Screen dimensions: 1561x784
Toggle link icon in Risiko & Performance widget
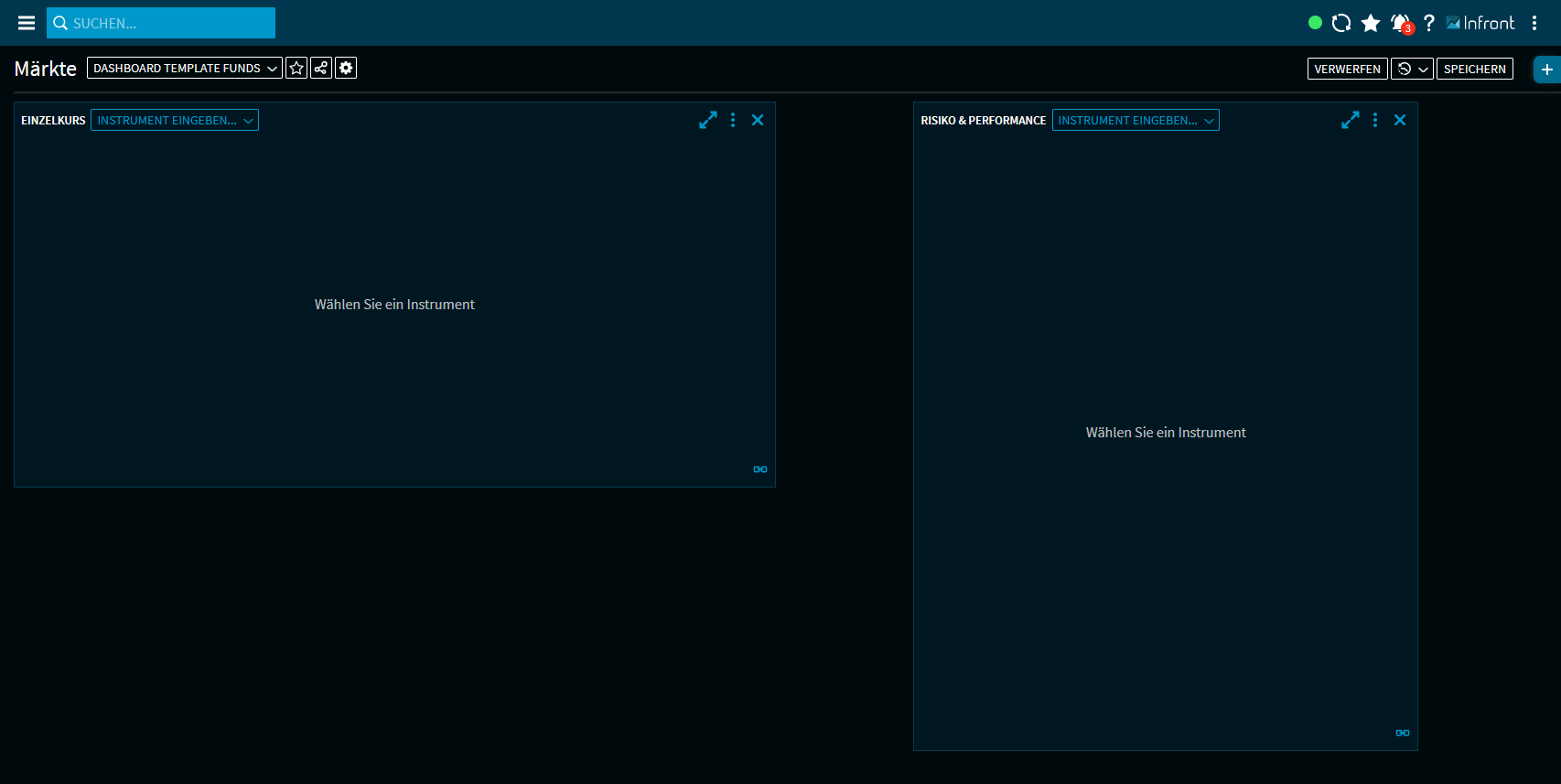point(1403,733)
